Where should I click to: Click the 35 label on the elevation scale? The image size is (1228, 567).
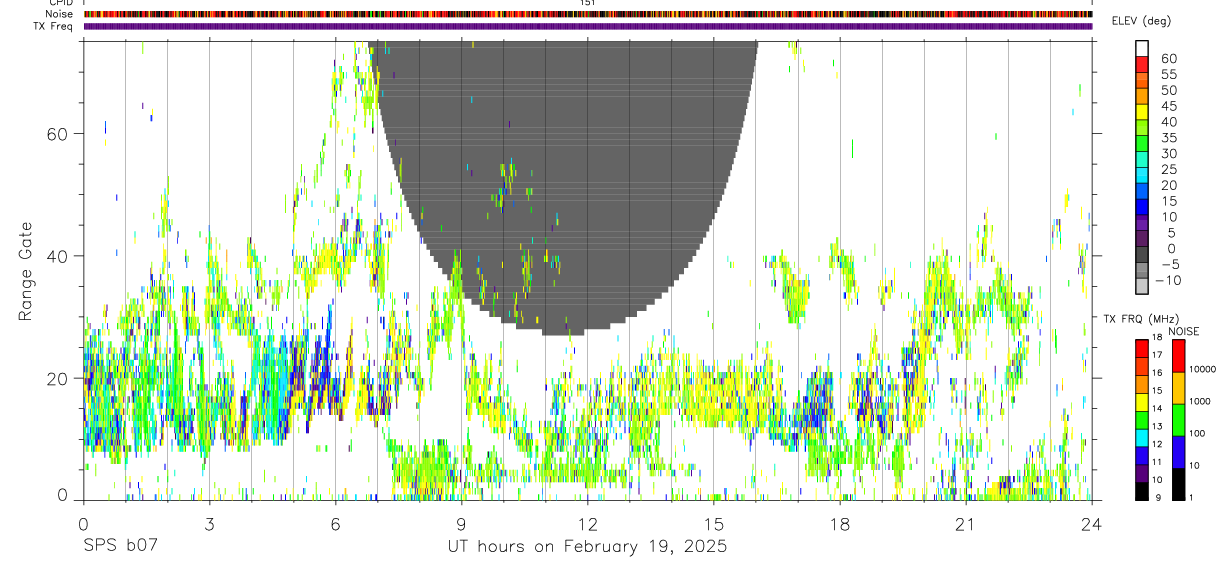tap(1168, 138)
